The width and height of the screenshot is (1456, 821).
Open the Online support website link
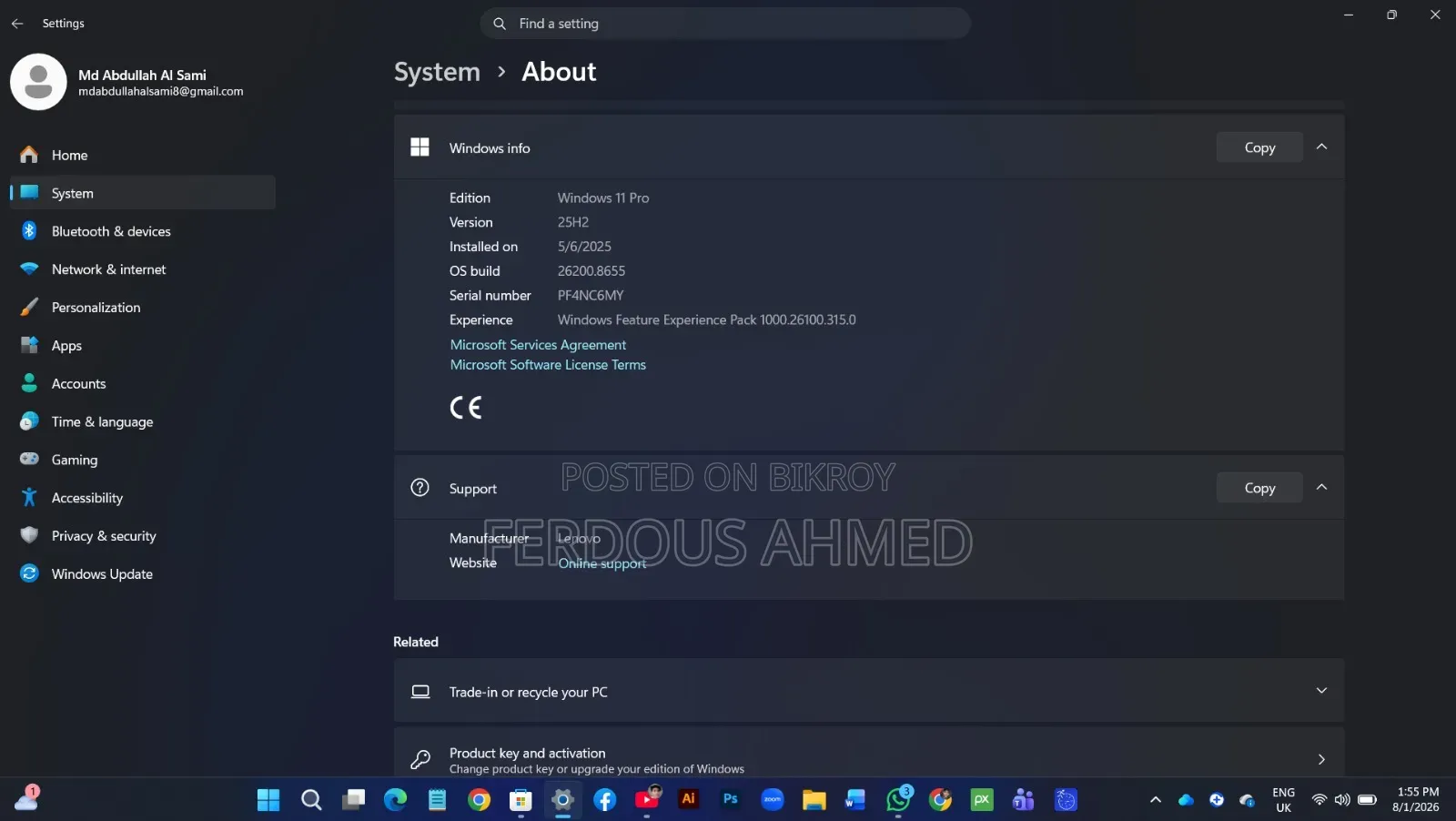click(x=602, y=563)
